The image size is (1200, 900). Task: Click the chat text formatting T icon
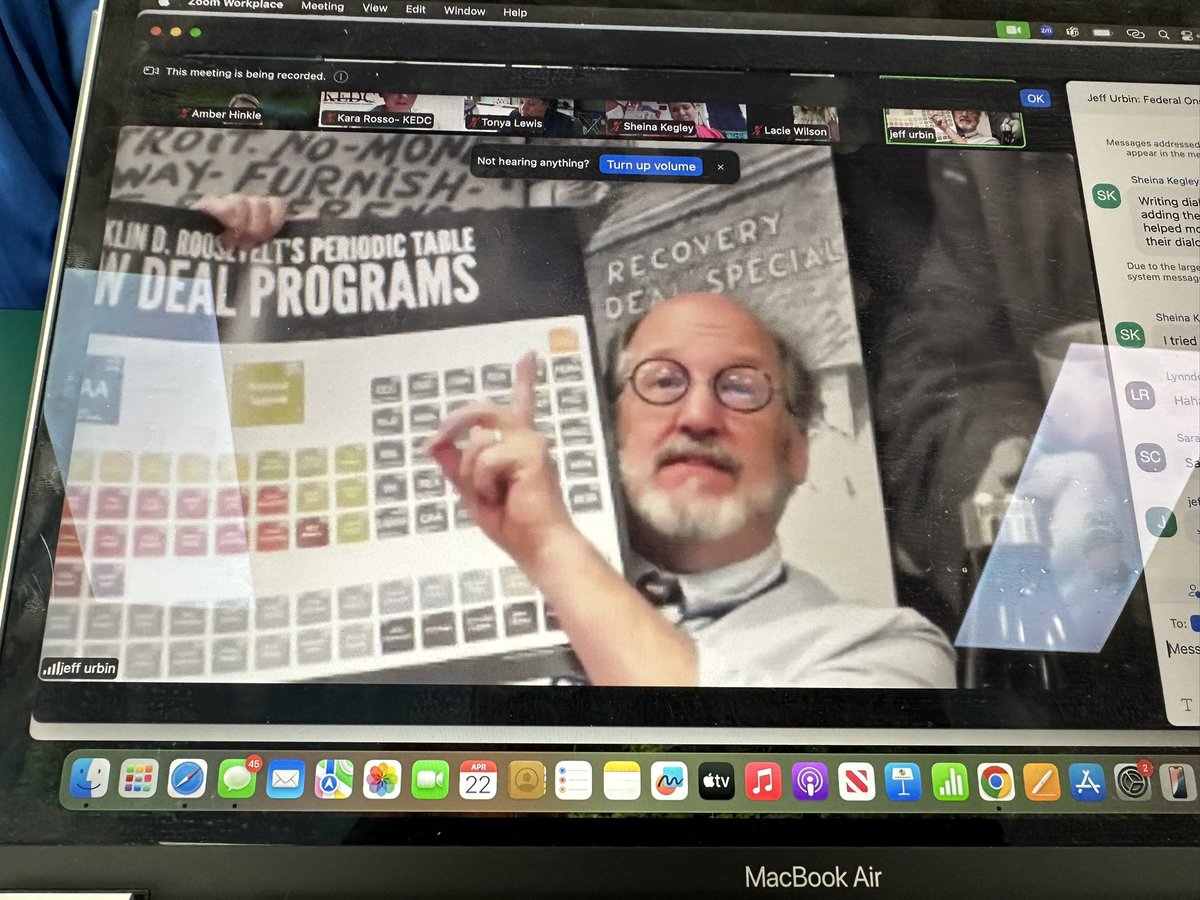click(x=1186, y=705)
